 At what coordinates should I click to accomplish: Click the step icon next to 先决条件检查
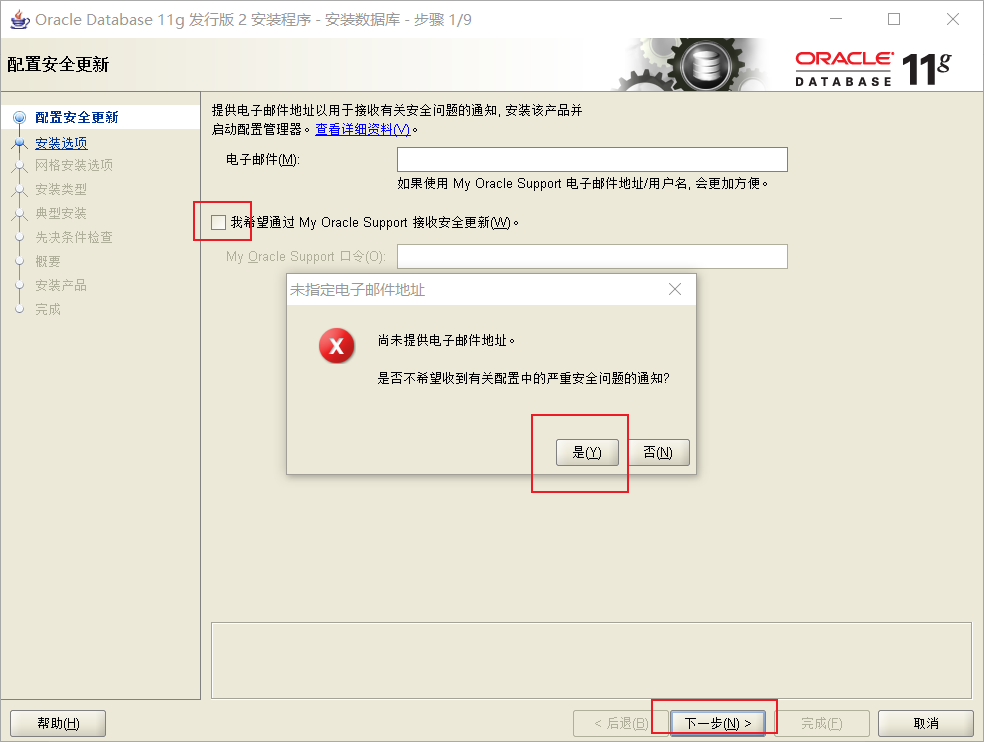click(20, 237)
